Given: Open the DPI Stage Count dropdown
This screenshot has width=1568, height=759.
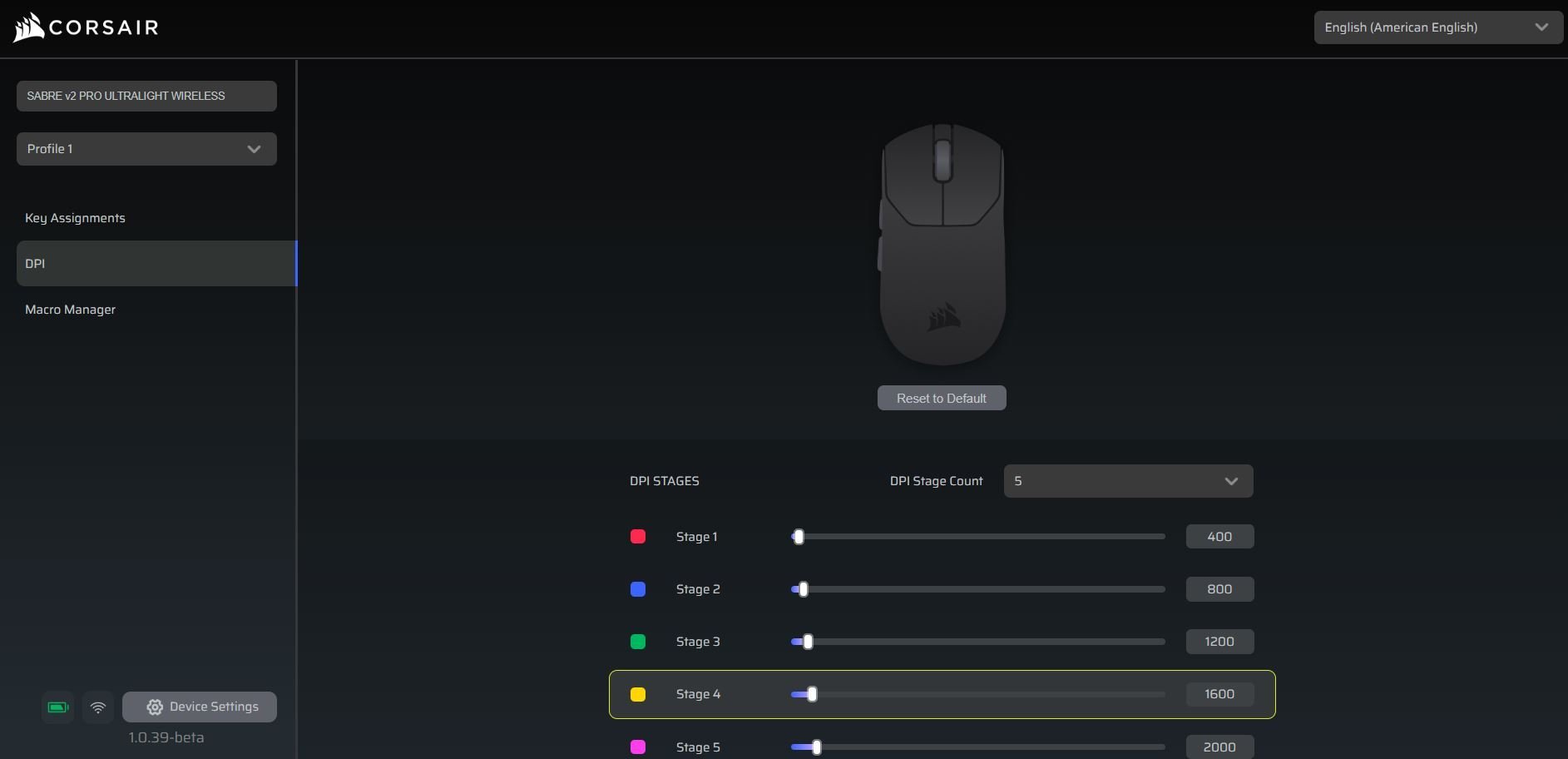Looking at the screenshot, I should (x=1128, y=481).
